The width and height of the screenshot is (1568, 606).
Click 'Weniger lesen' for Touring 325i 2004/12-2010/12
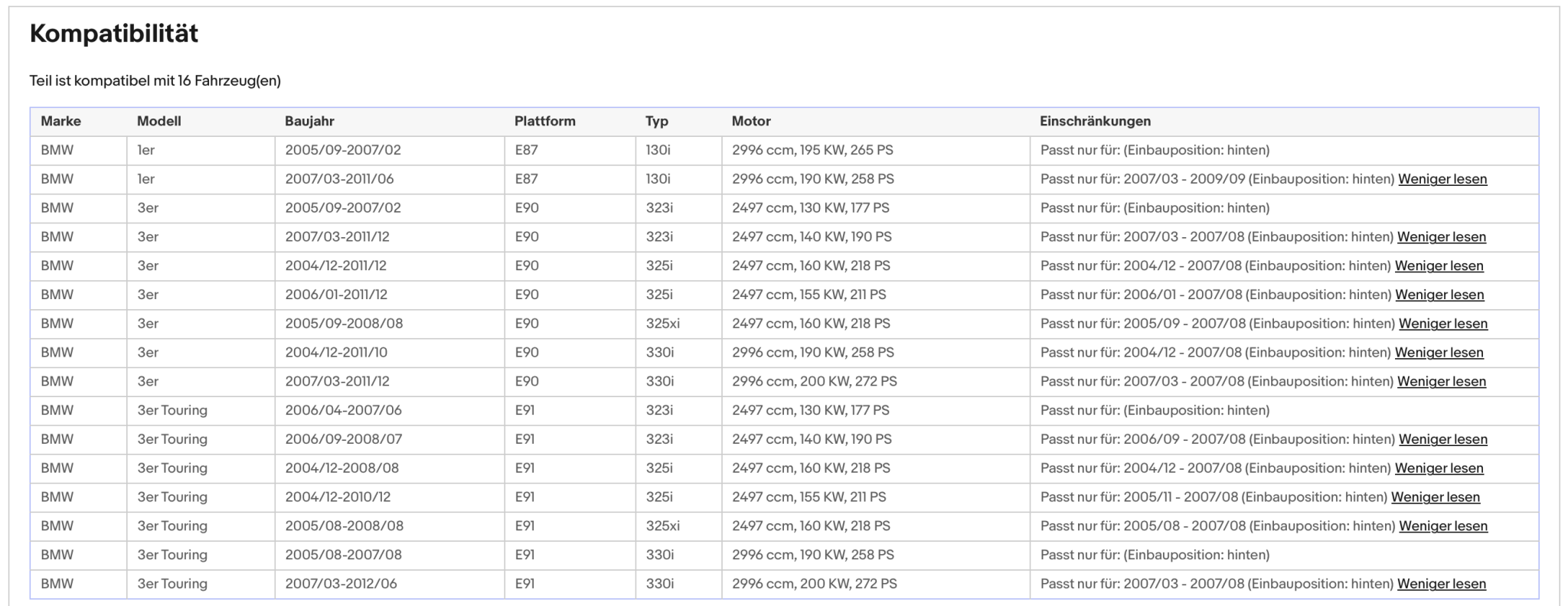point(1436,497)
